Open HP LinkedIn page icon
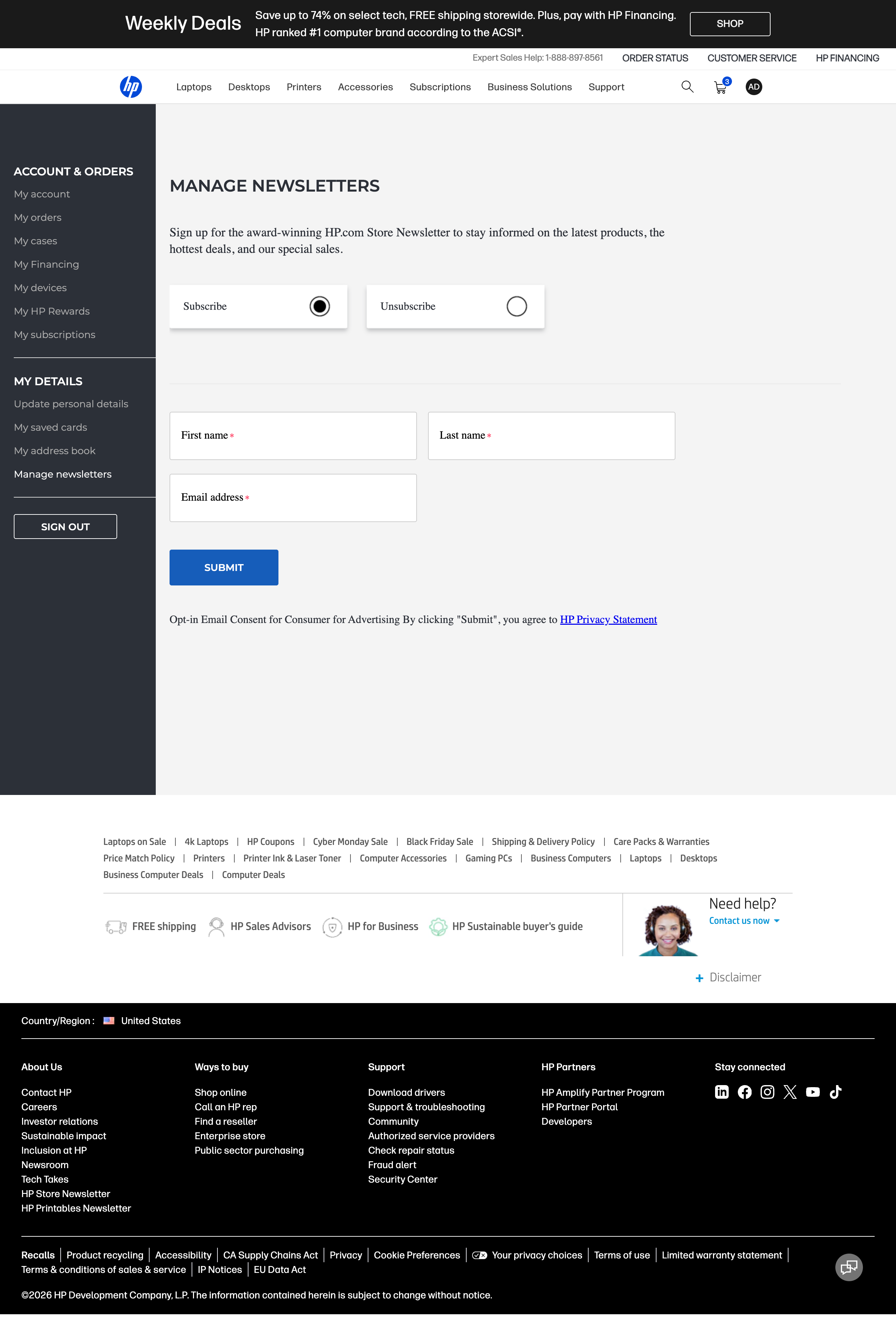896x1317 pixels. pyautogui.click(x=721, y=1092)
